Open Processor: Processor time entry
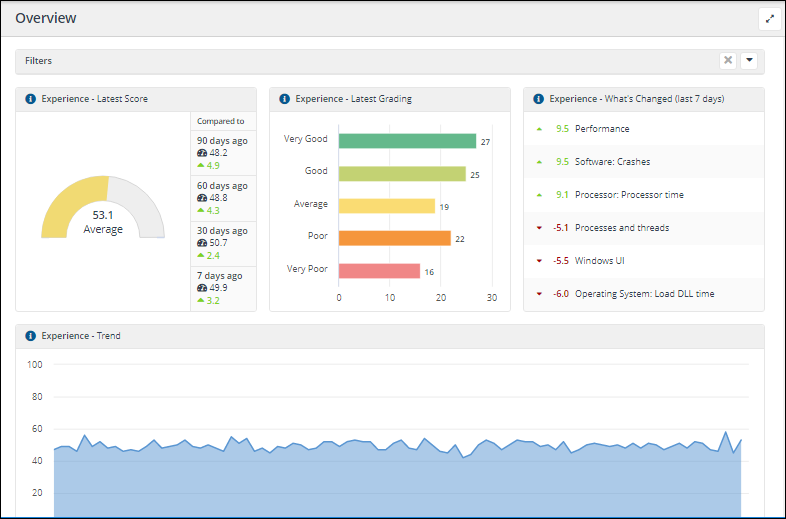The width and height of the screenshot is (786, 519). 629,195
